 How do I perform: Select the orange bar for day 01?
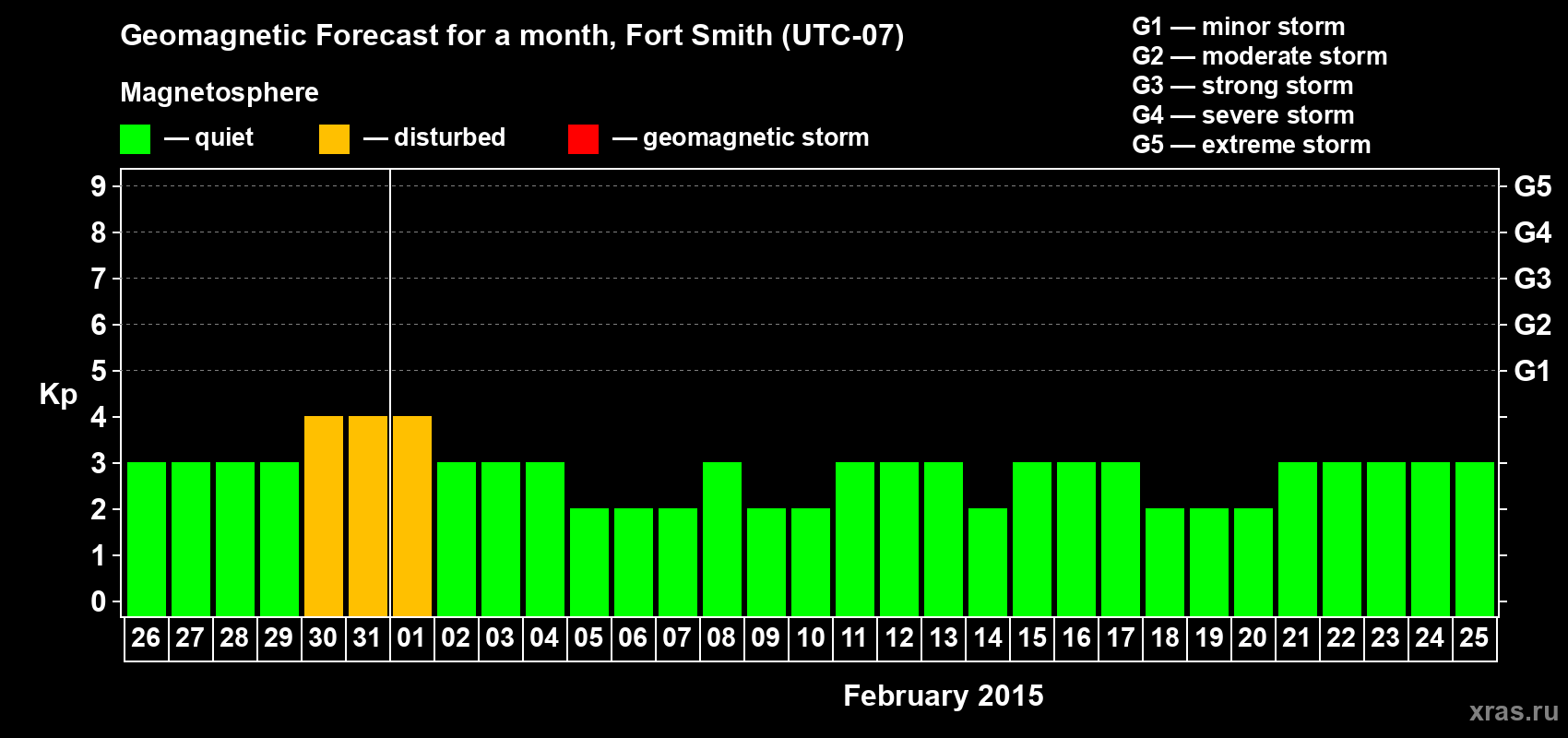412,516
